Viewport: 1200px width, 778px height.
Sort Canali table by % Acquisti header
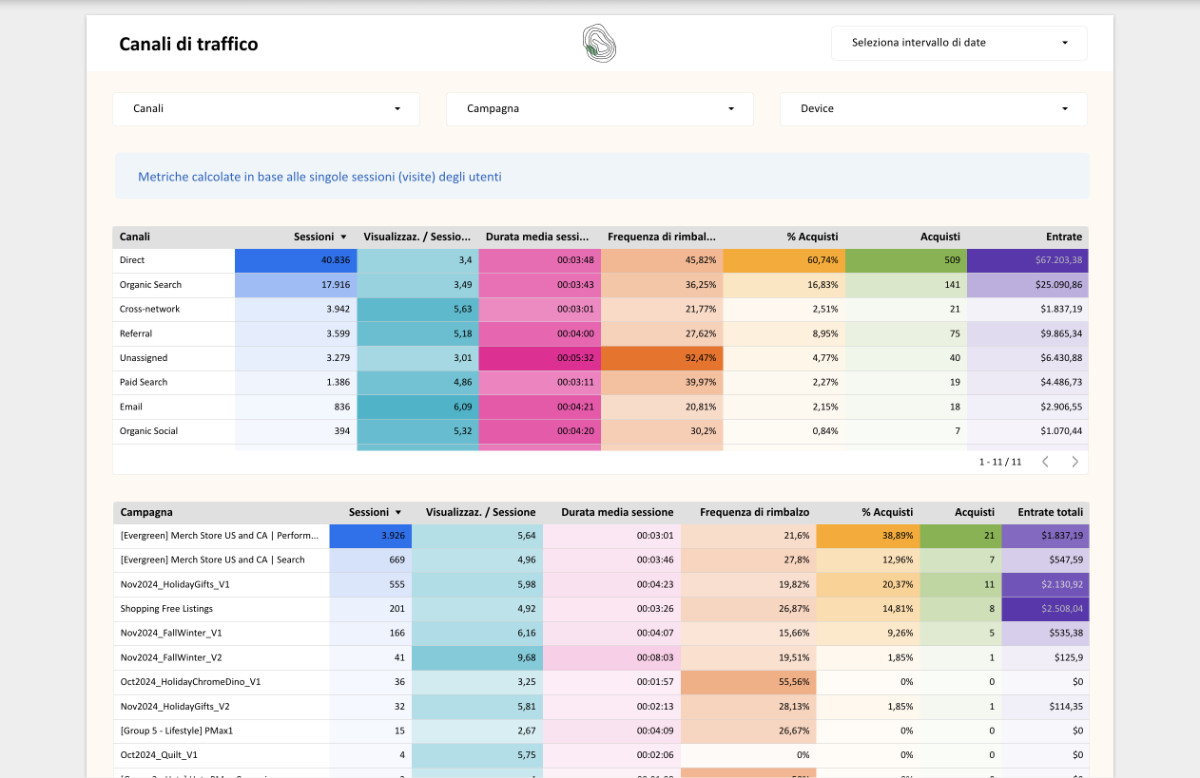(x=811, y=237)
